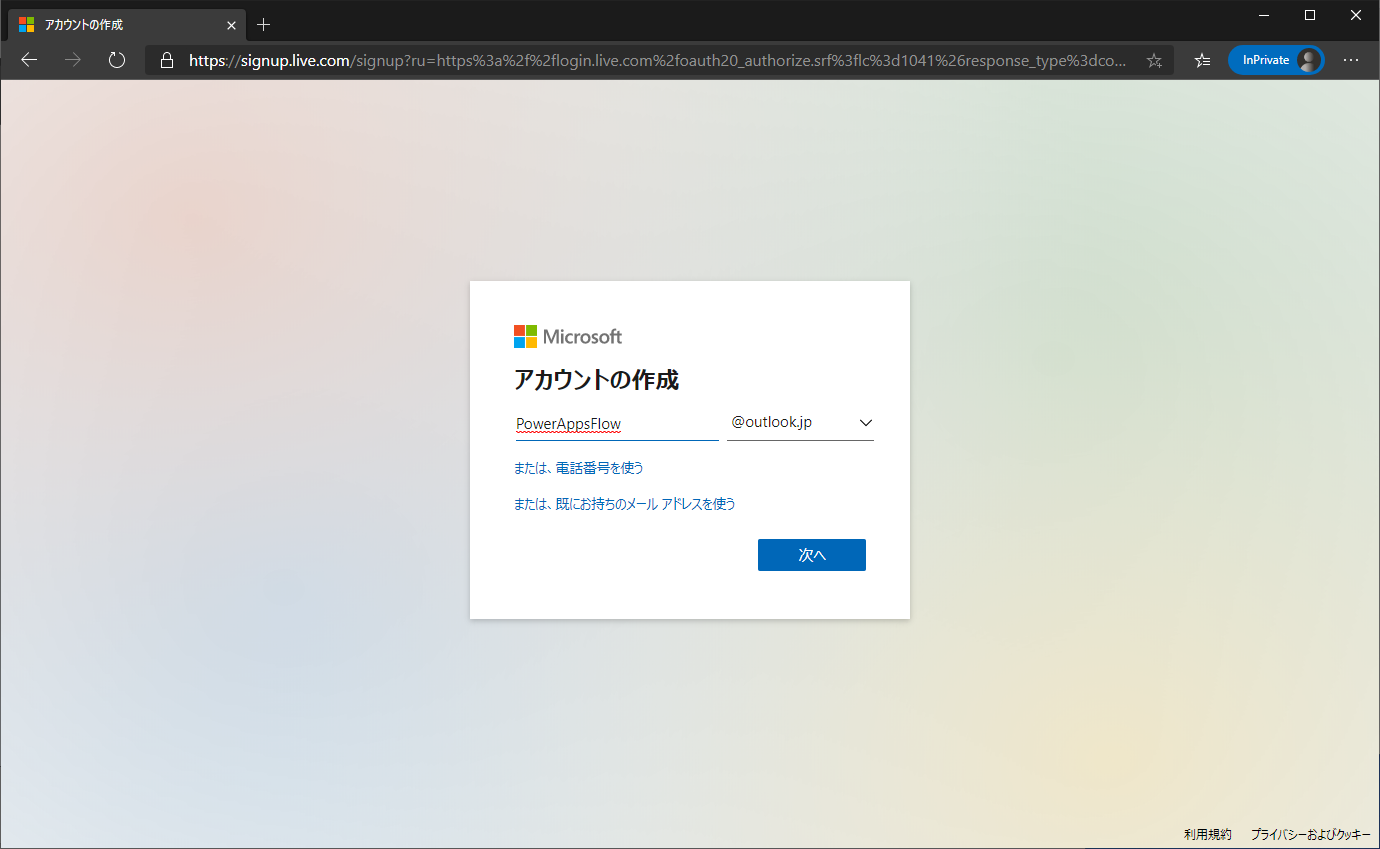Open the @outlook.jp domain dropdown
1380x849 pixels.
coord(800,423)
